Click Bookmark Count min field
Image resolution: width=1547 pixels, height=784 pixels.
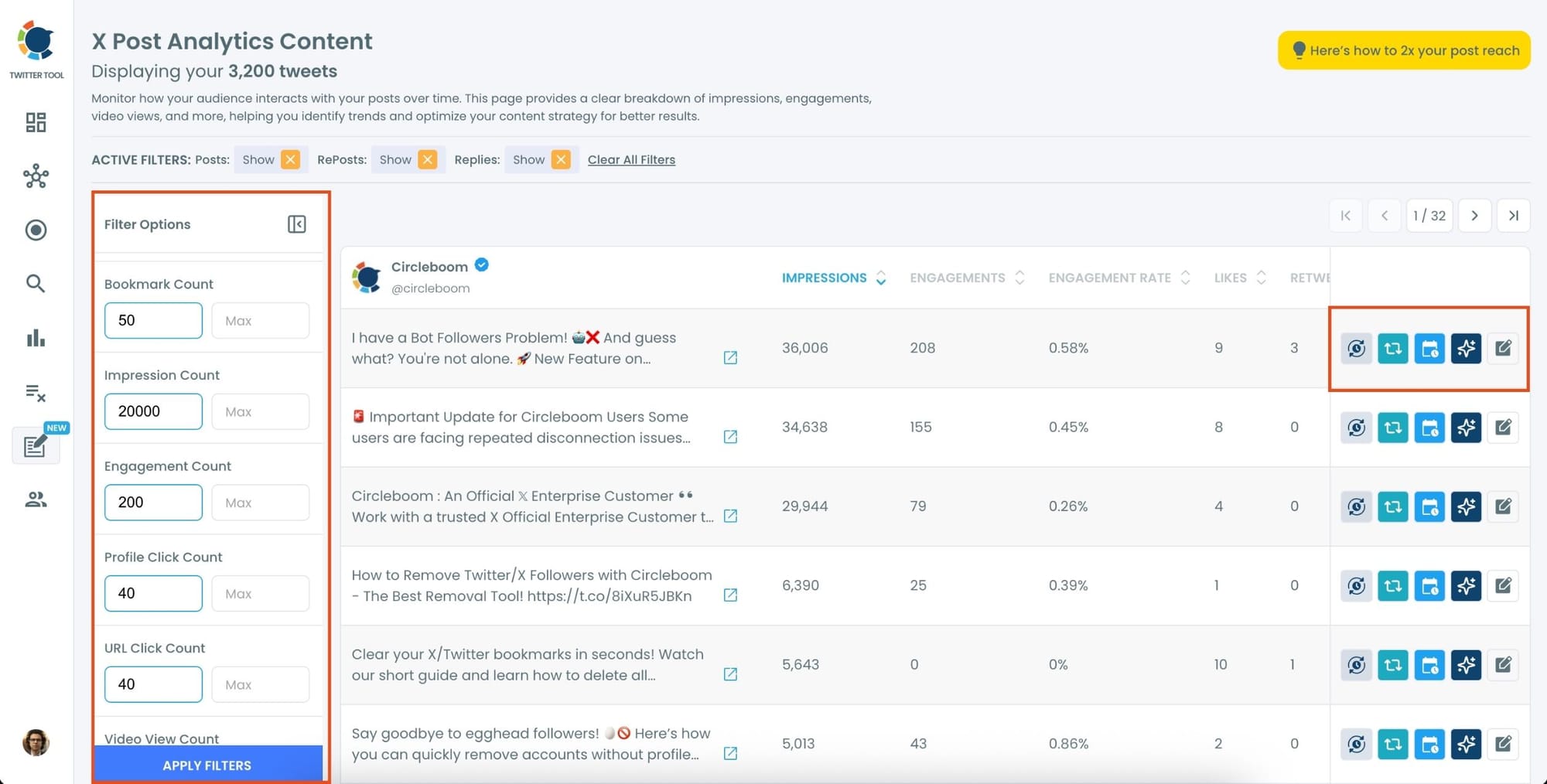[153, 320]
